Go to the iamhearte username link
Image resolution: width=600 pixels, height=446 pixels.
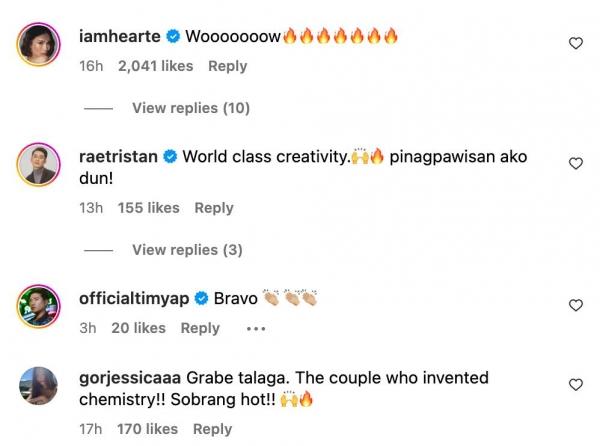[x=119, y=37]
